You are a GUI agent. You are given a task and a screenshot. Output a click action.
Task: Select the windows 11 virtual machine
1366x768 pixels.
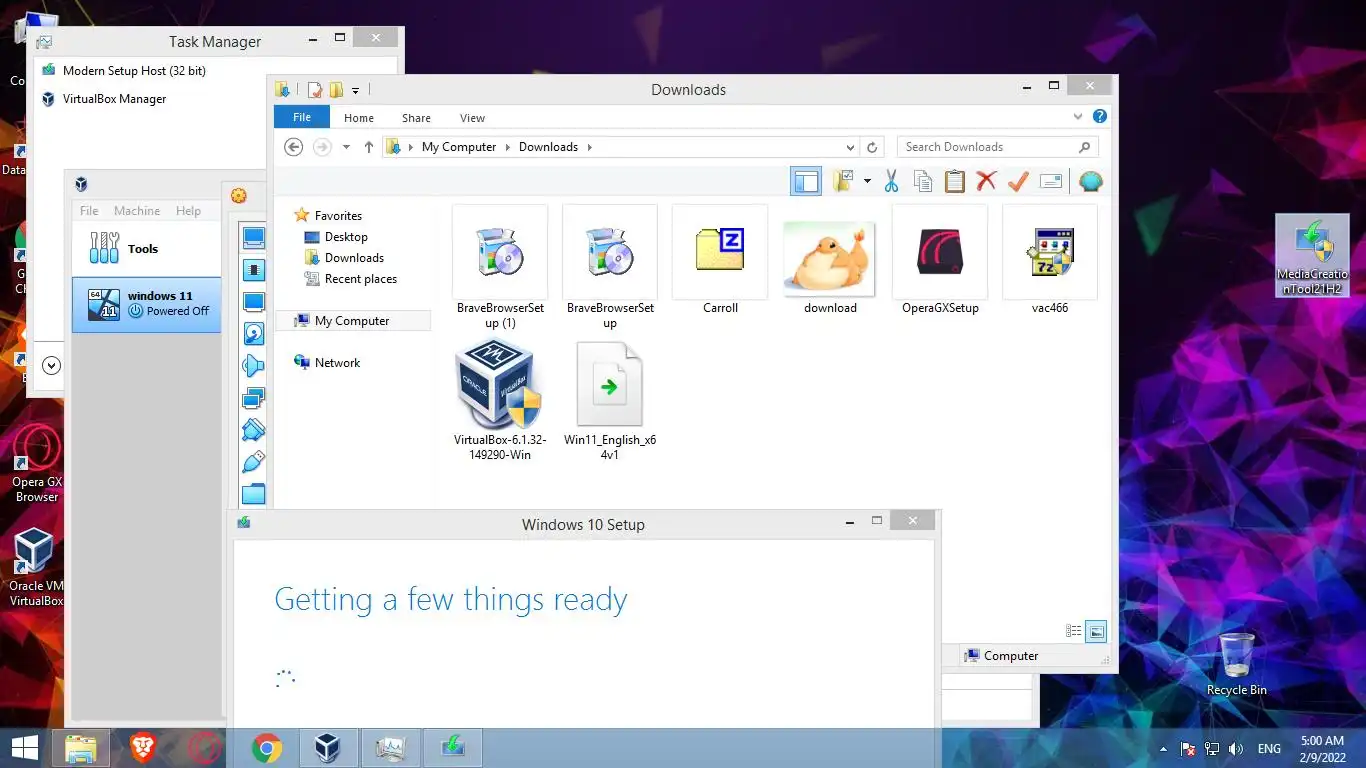(147, 304)
